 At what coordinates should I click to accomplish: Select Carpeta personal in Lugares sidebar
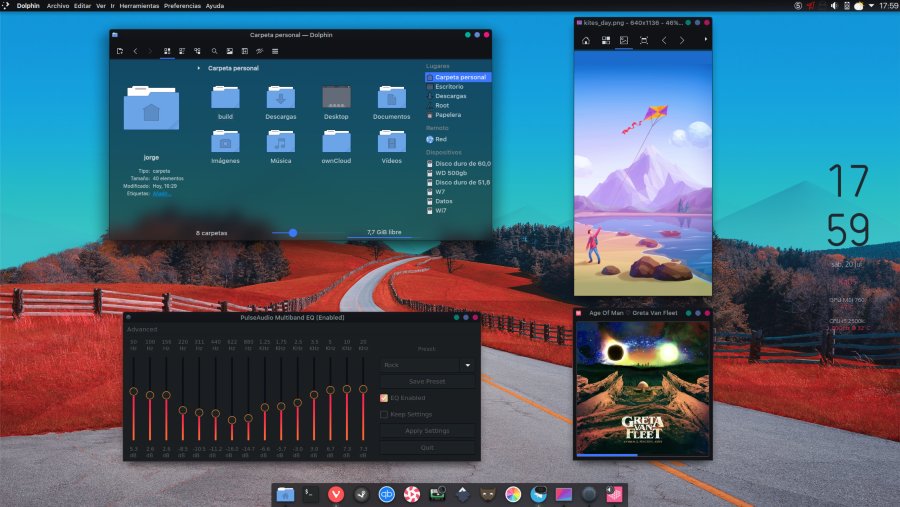click(x=458, y=77)
